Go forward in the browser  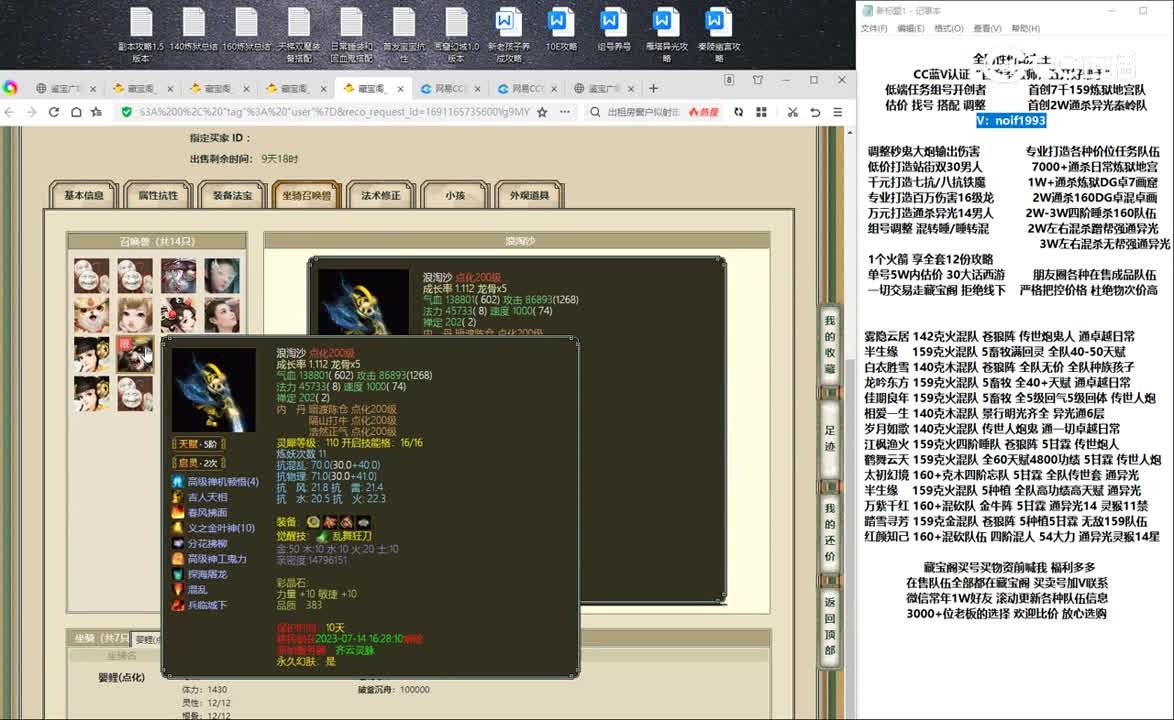pos(31,112)
